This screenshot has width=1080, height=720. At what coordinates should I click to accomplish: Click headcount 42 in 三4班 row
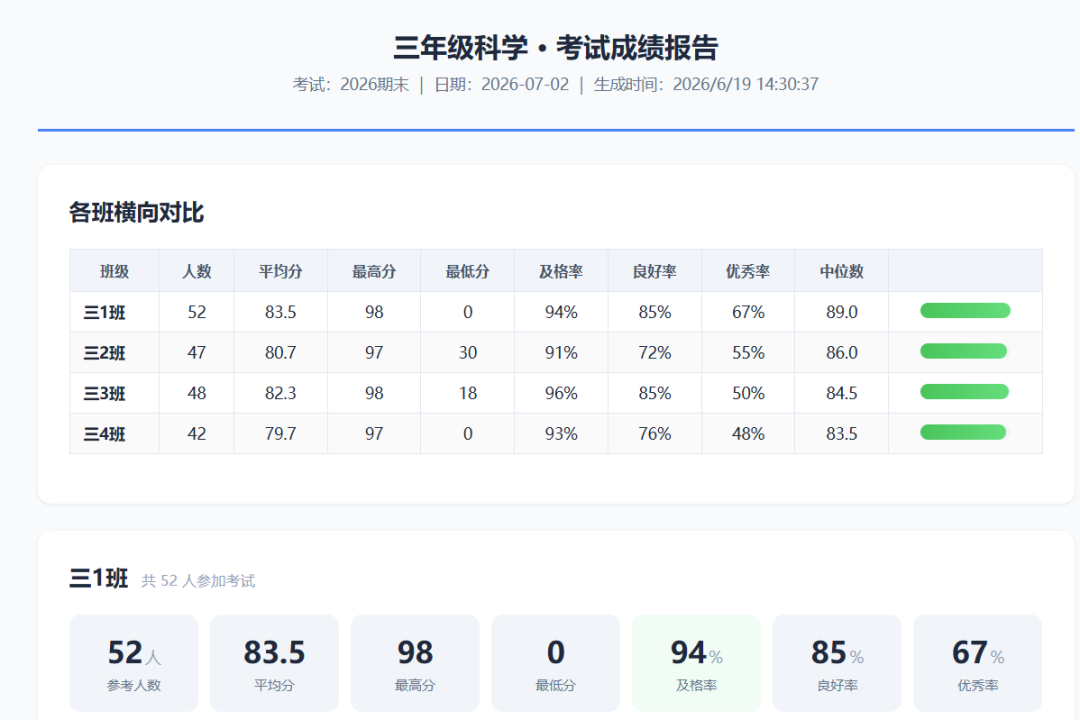coord(196,434)
